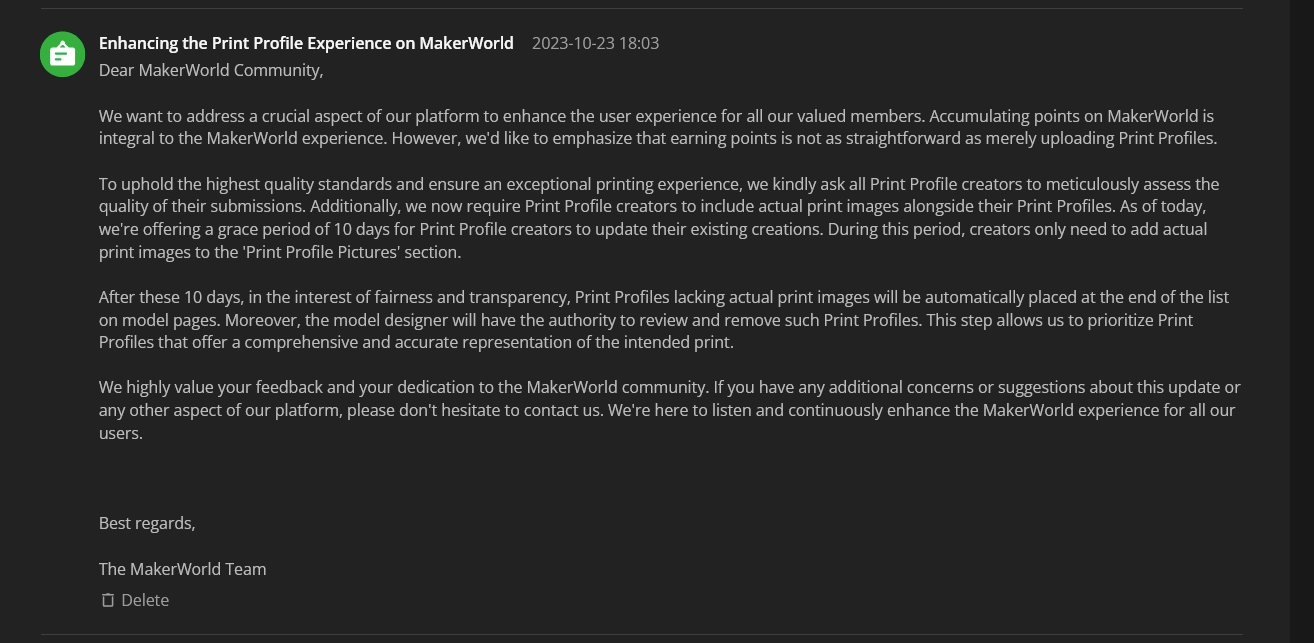Click the "Best regards," closing line
This screenshot has height=643, width=1314.
coord(147,523)
